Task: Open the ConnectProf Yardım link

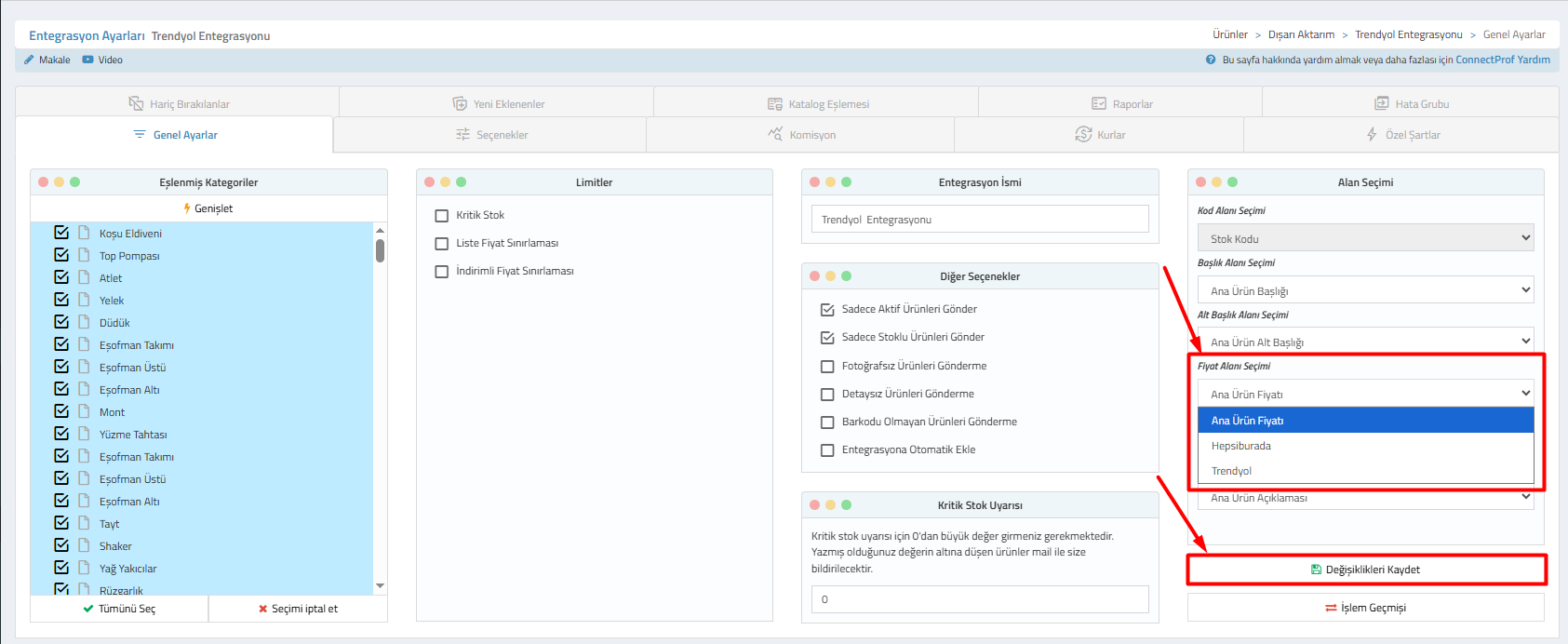Action: (1502, 60)
